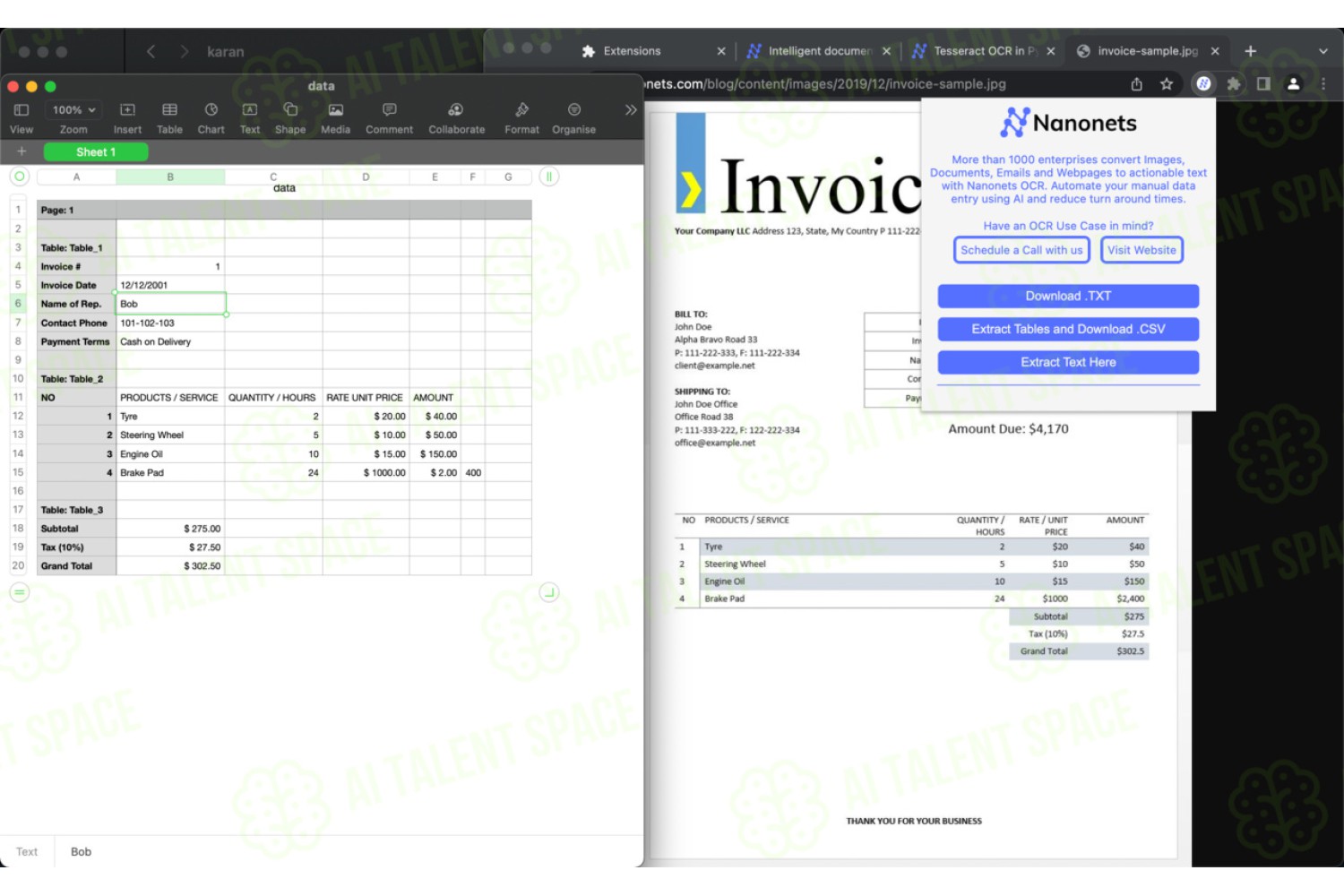
Task: Add a new sheet with the plus button
Action: (x=22, y=151)
